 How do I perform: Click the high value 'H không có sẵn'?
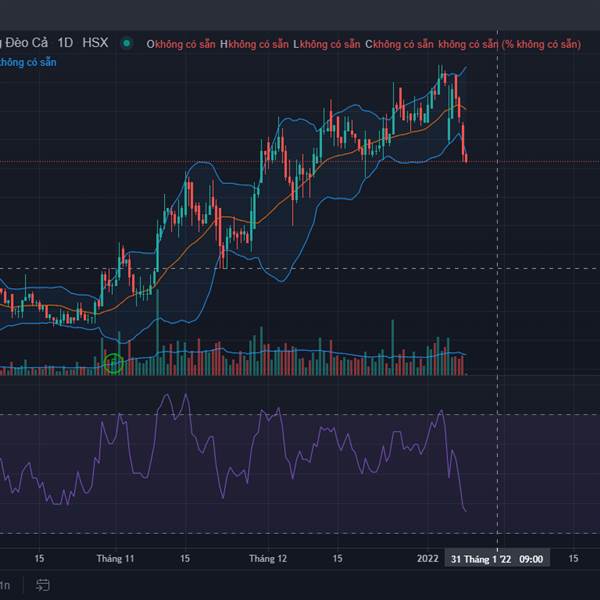[x=254, y=44]
